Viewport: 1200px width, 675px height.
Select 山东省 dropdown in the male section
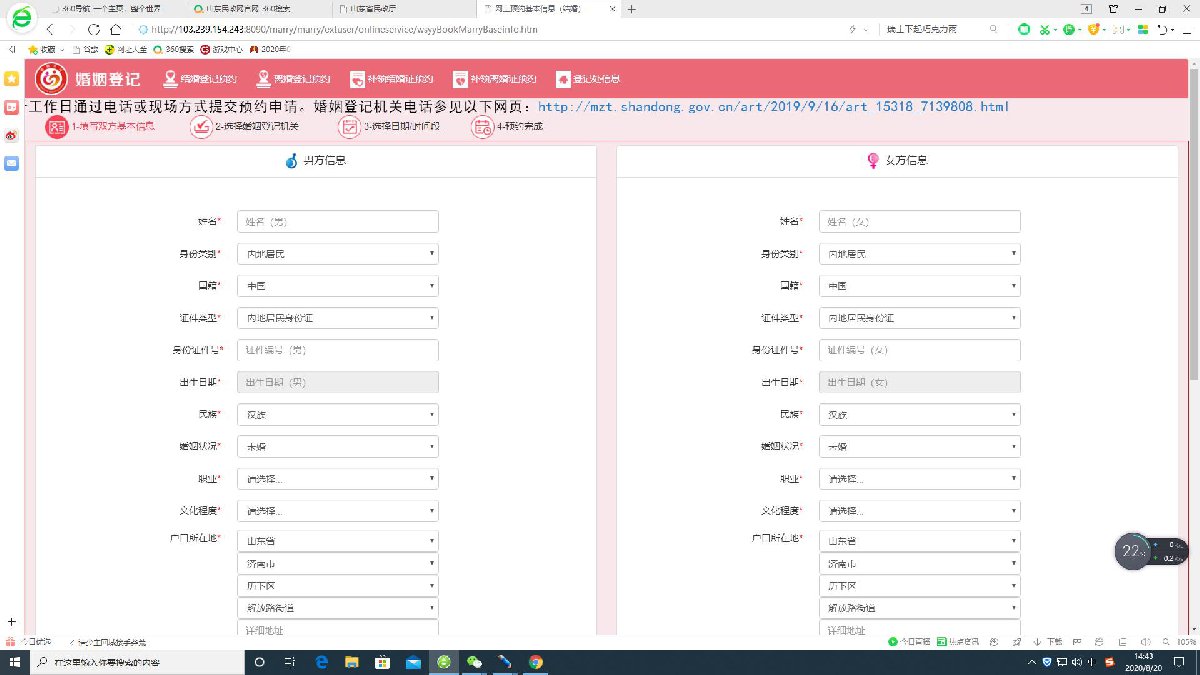coord(337,541)
